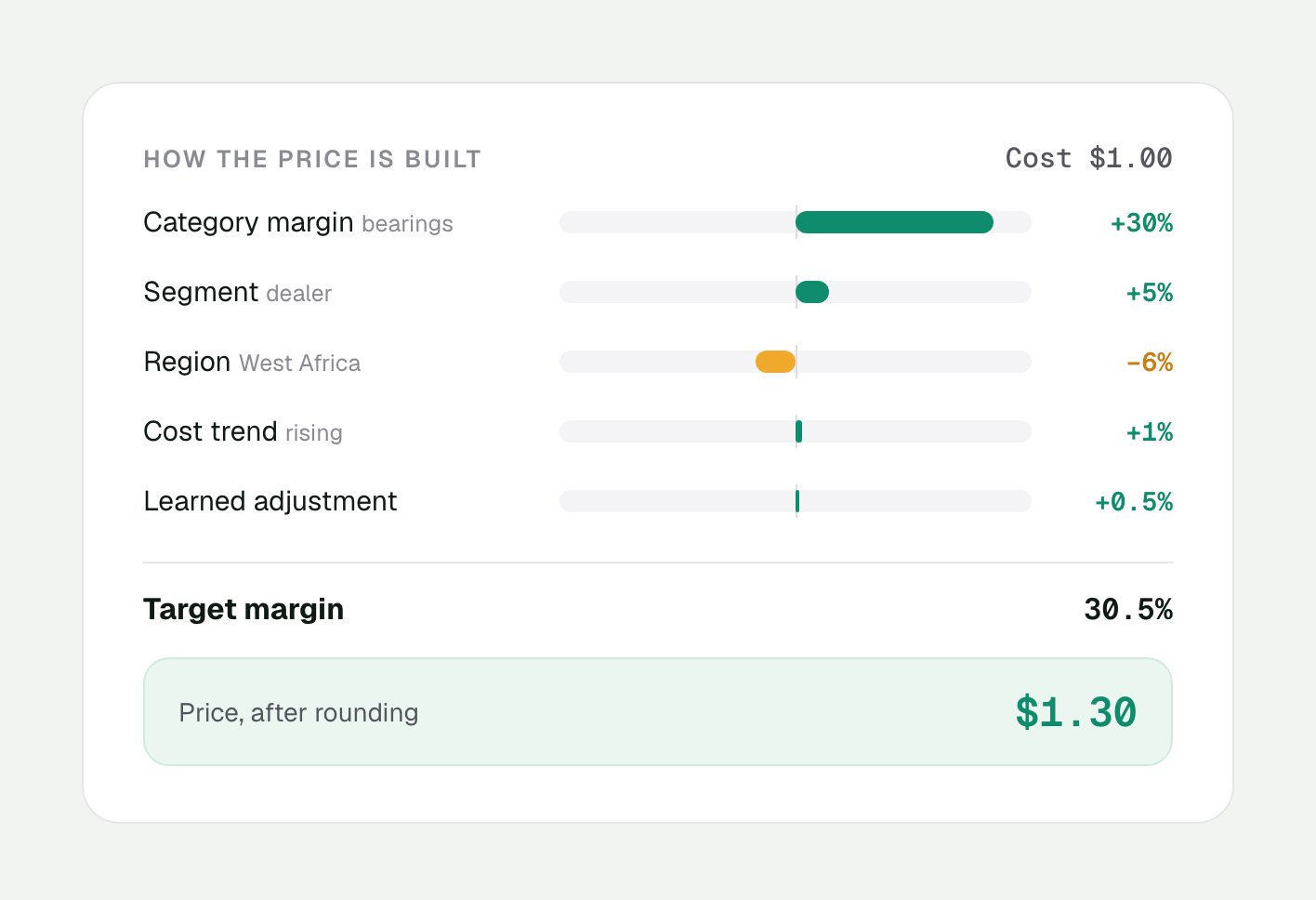
Task: Click the 'bearings' category tag
Action: coord(407,224)
